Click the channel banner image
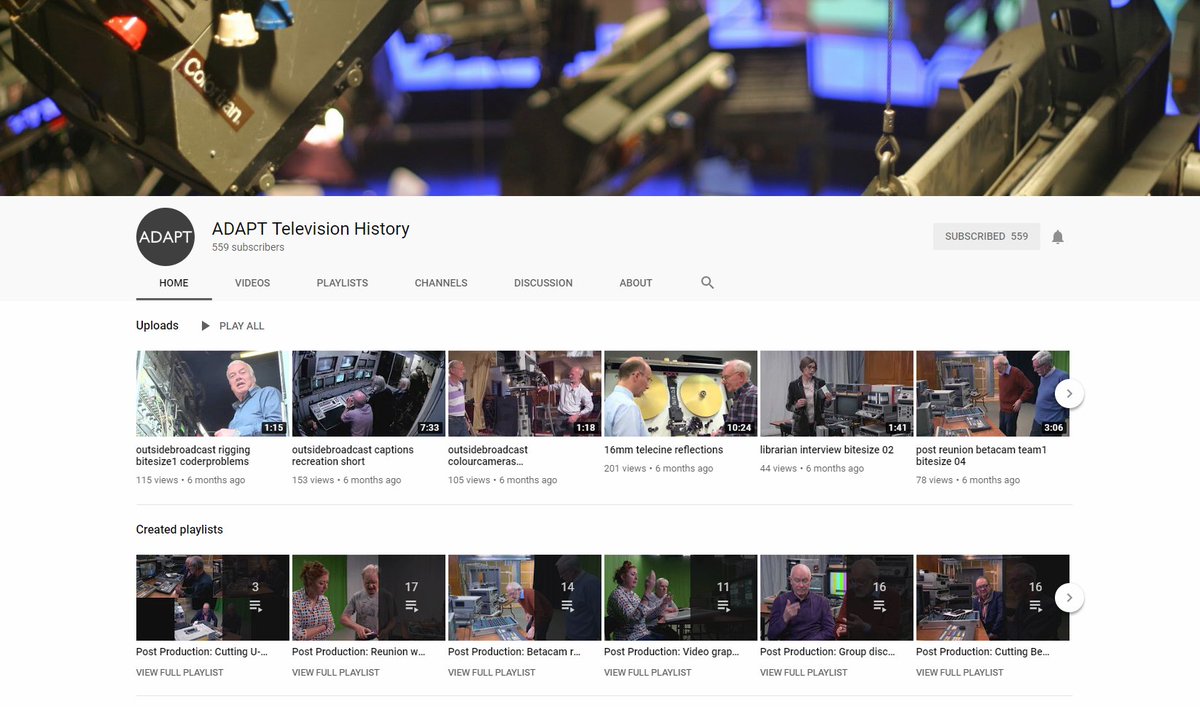Screen dimensions: 1200x707 click(x=600, y=98)
